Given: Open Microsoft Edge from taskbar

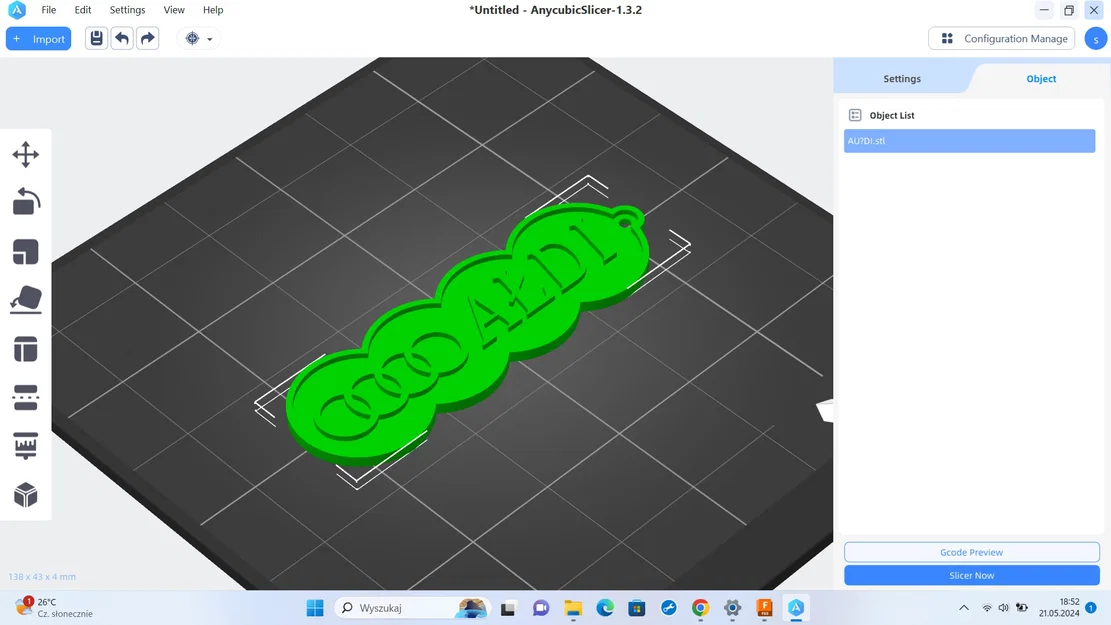Looking at the screenshot, I should tap(604, 608).
